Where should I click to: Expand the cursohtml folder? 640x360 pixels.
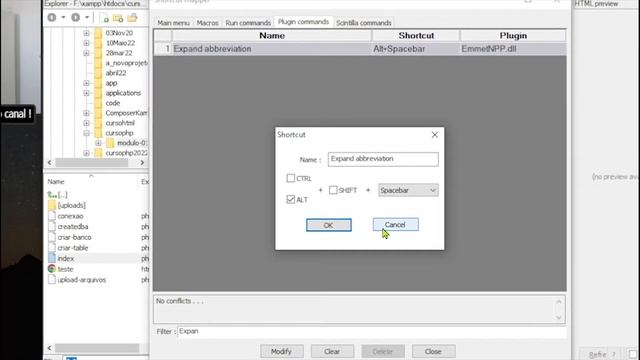point(86,123)
